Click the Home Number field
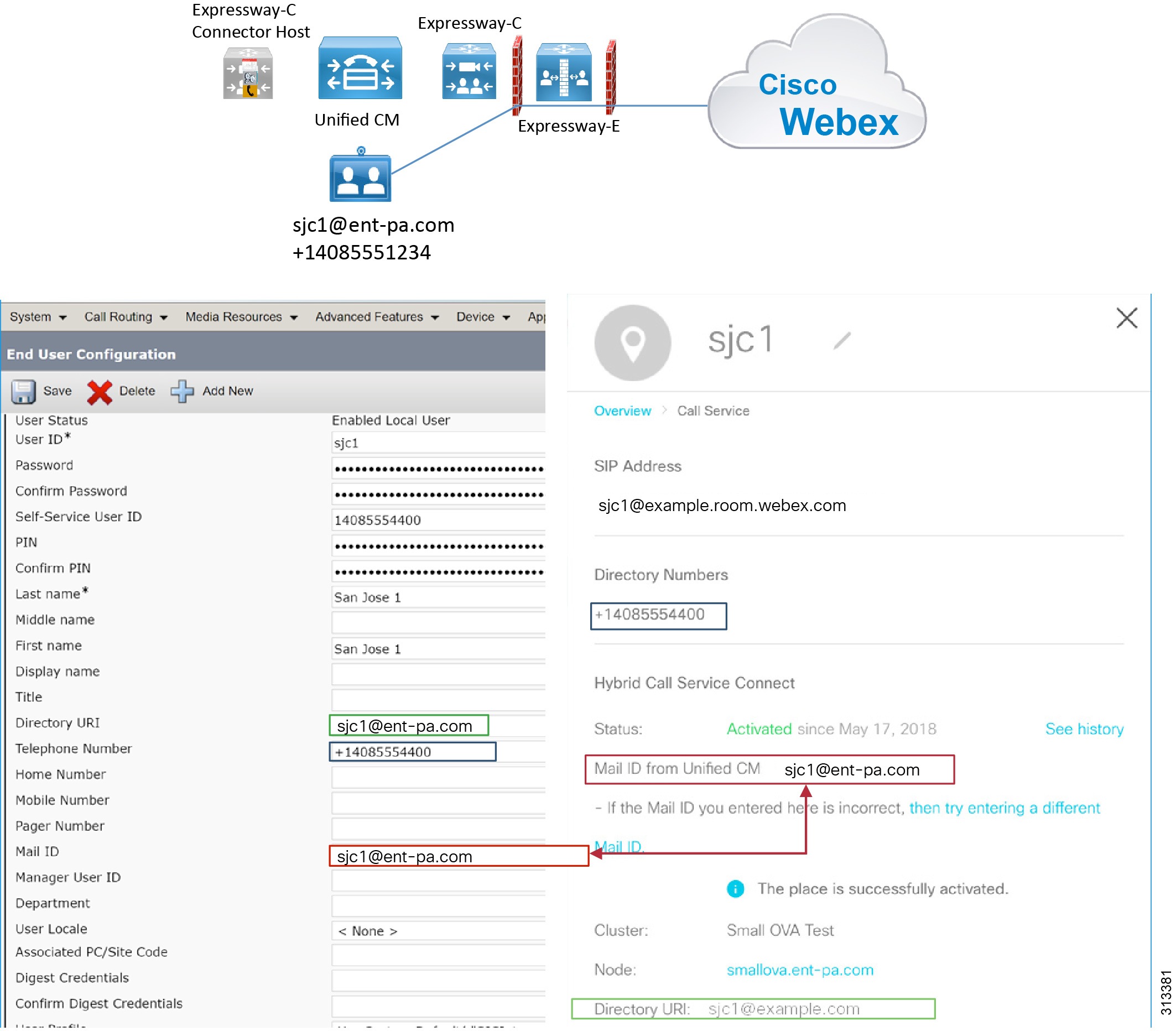The image size is (1176, 1031). 439,778
